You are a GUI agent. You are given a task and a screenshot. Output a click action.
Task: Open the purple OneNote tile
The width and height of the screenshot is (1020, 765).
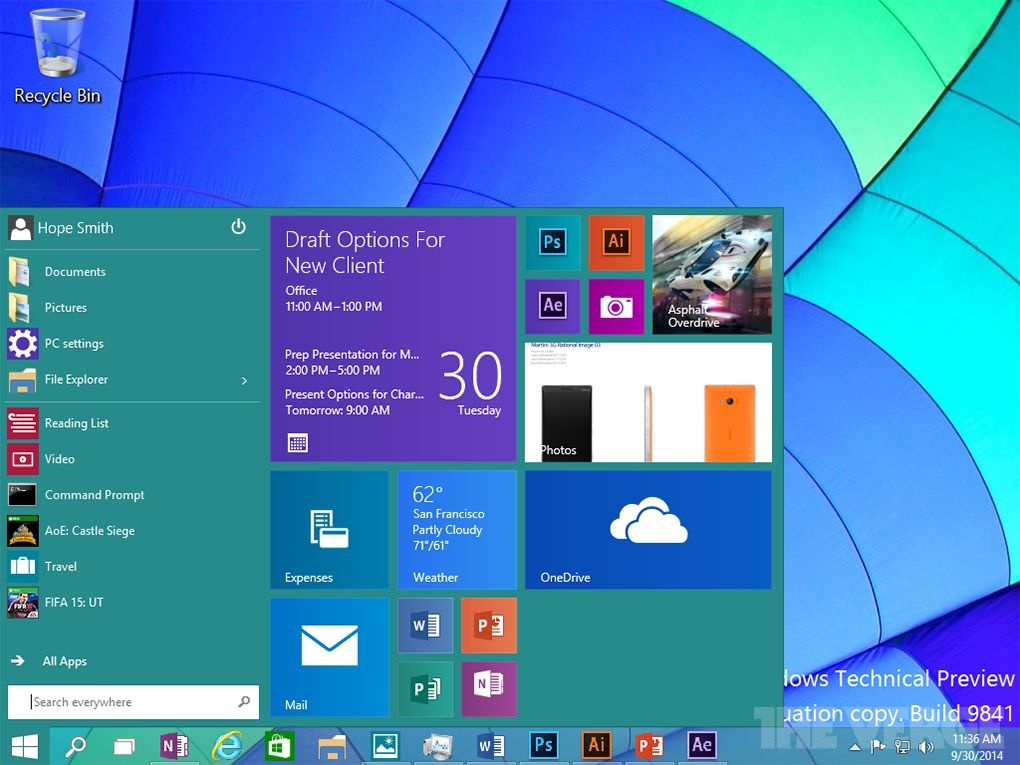click(x=489, y=689)
